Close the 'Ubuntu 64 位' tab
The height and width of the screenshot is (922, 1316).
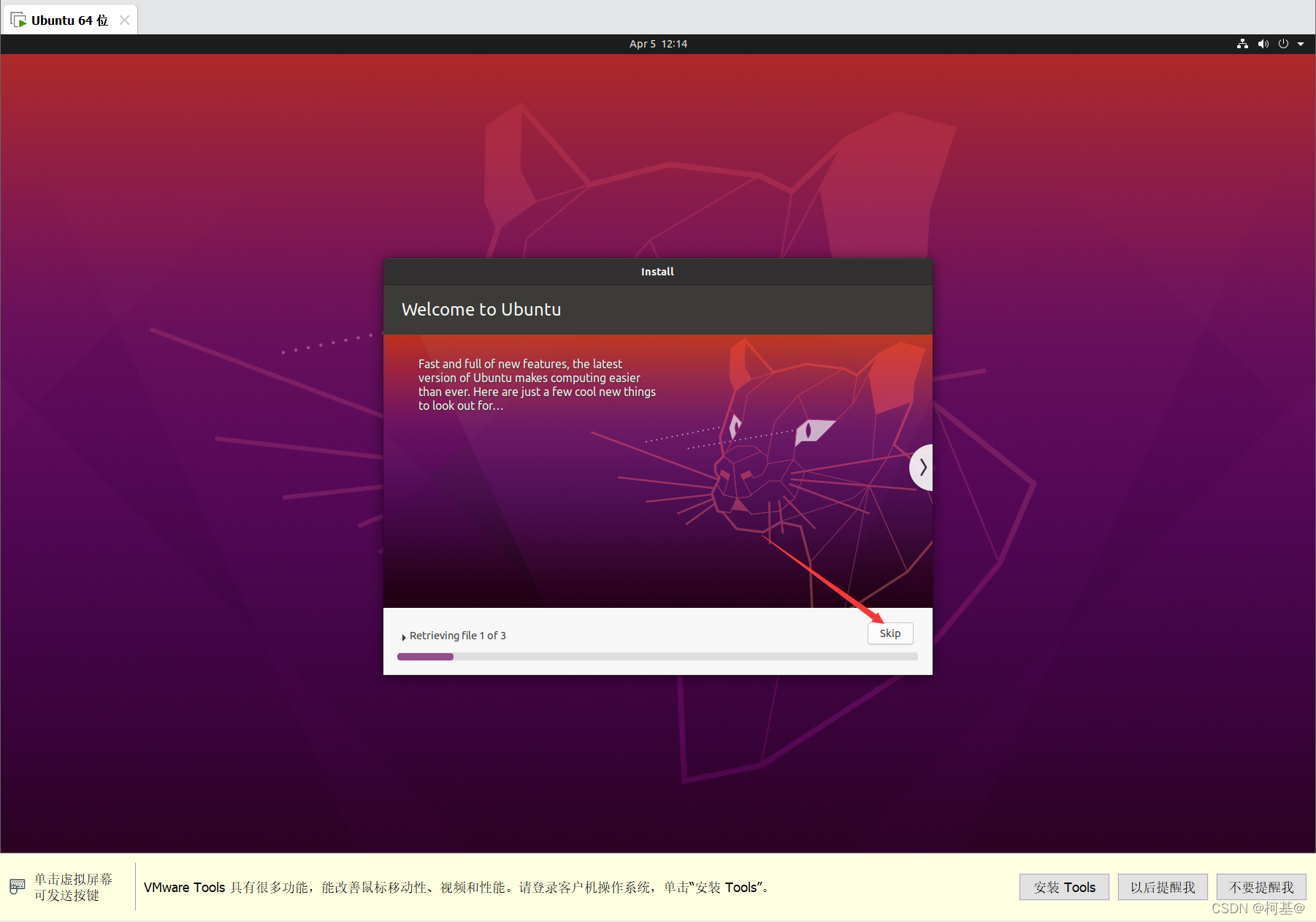[x=124, y=20]
